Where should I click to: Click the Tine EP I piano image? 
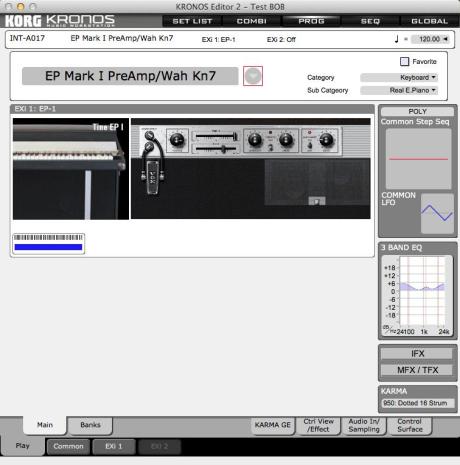pos(71,169)
